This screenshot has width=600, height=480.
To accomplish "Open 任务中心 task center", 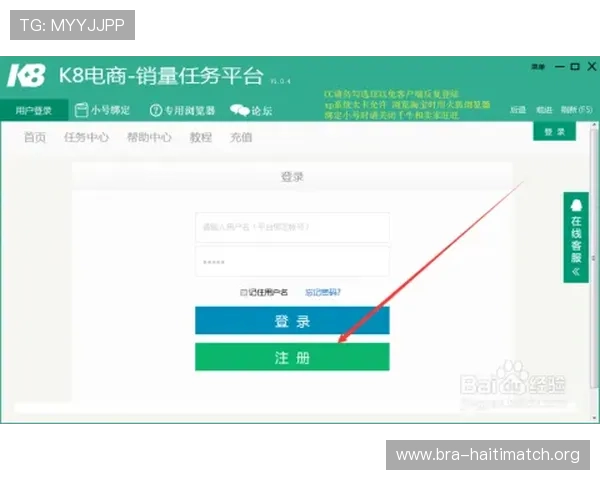I will tap(86, 137).
